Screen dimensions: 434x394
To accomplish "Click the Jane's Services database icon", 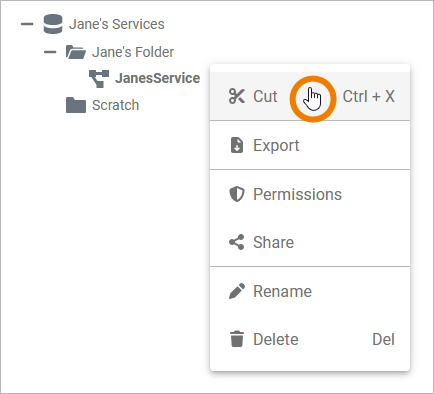I will coord(53,24).
